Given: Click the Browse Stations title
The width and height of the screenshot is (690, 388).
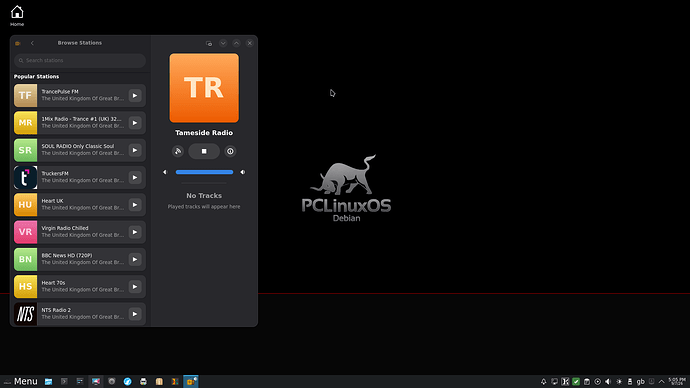Looking at the screenshot, I should [x=80, y=43].
